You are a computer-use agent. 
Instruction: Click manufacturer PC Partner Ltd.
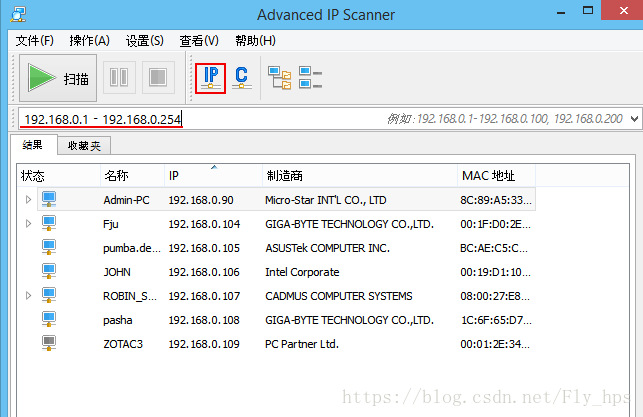point(302,344)
